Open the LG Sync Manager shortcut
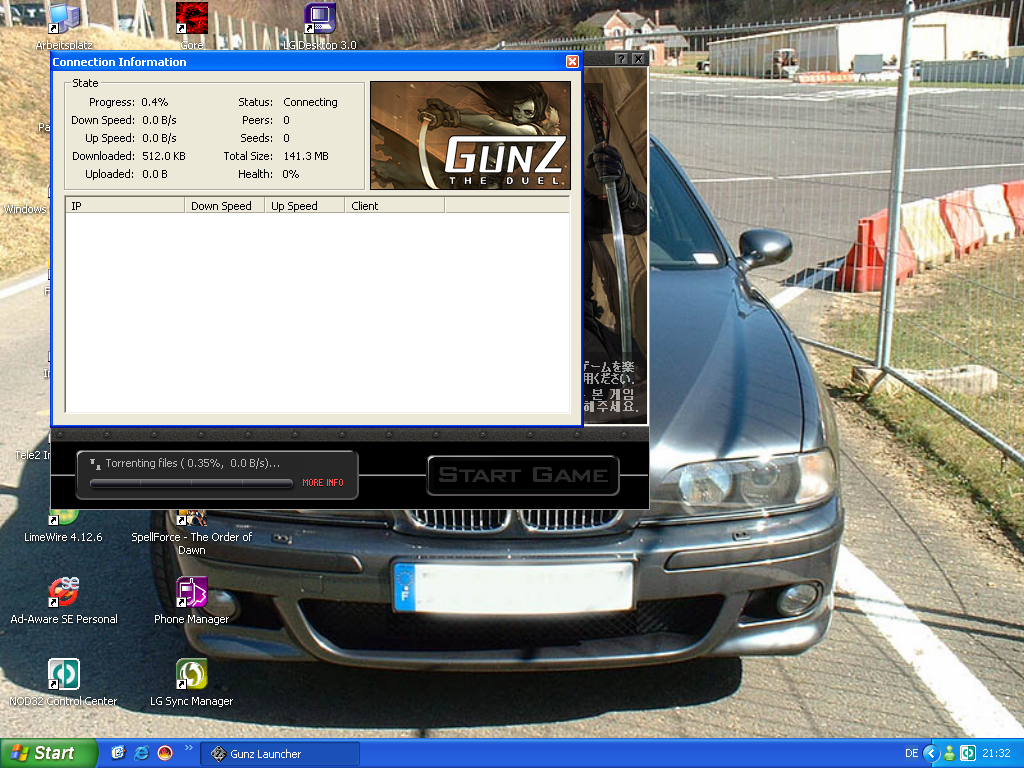The width and height of the screenshot is (1024, 768). pyautogui.click(x=191, y=674)
